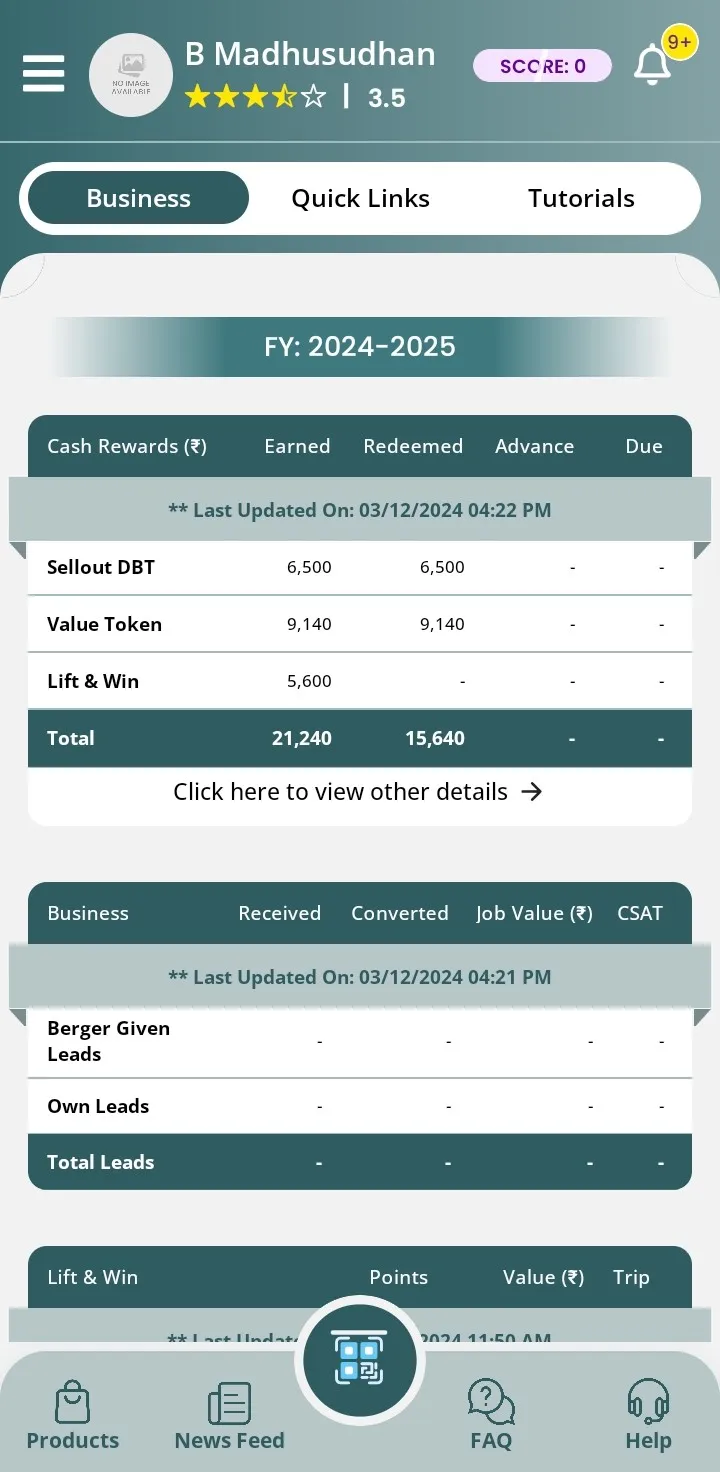Tap the SCORE: 0 badge
This screenshot has width=720, height=1472.
[x=542, y=66]
